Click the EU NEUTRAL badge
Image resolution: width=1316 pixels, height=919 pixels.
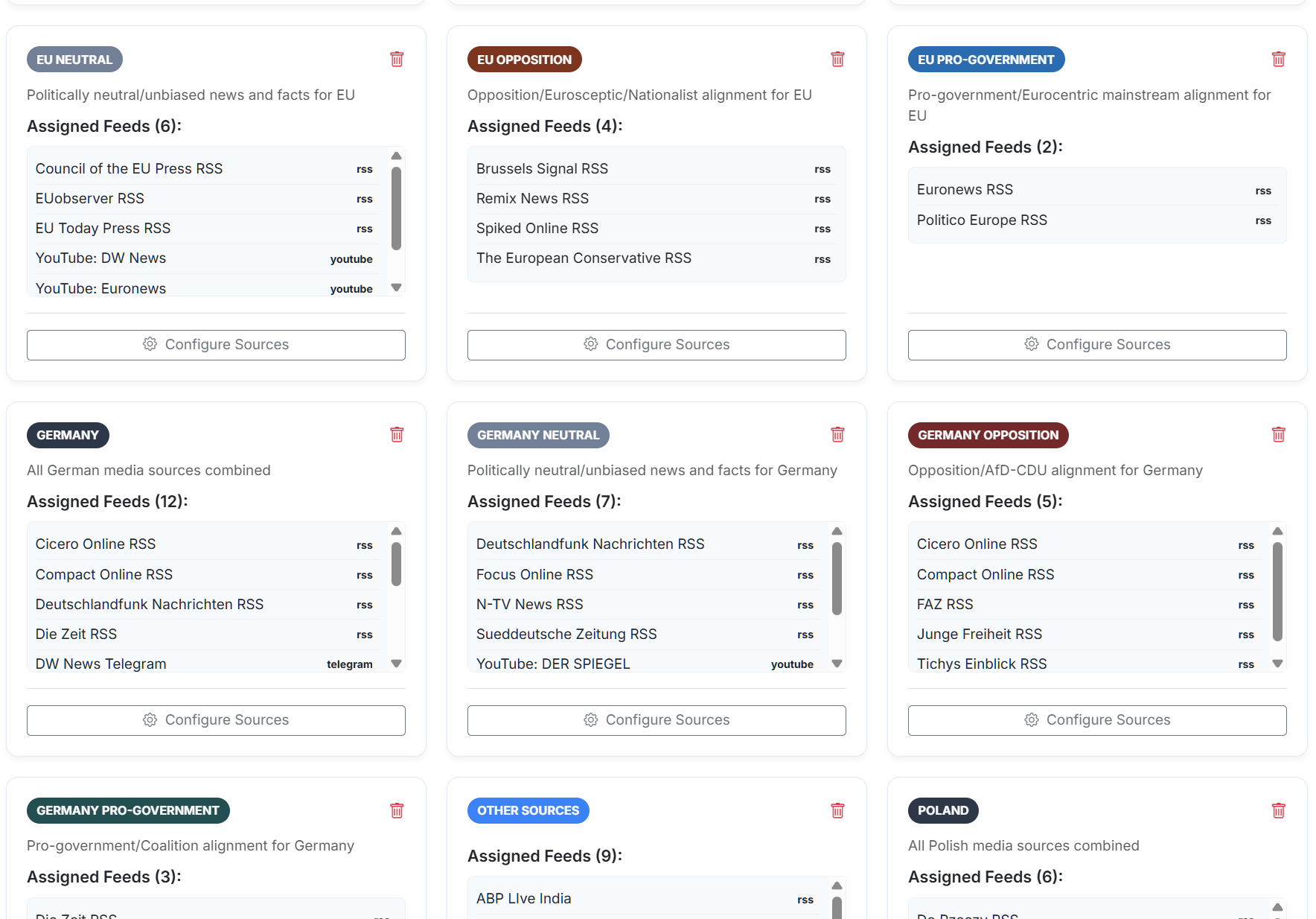point(74,60)
